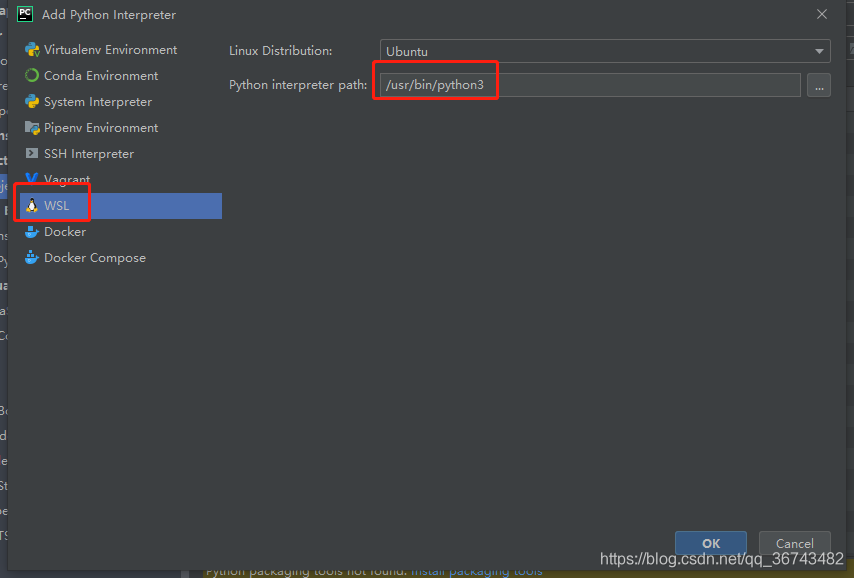Click the Python interpreter path label
The image size is (854, 578).
[x=298, y=85]
